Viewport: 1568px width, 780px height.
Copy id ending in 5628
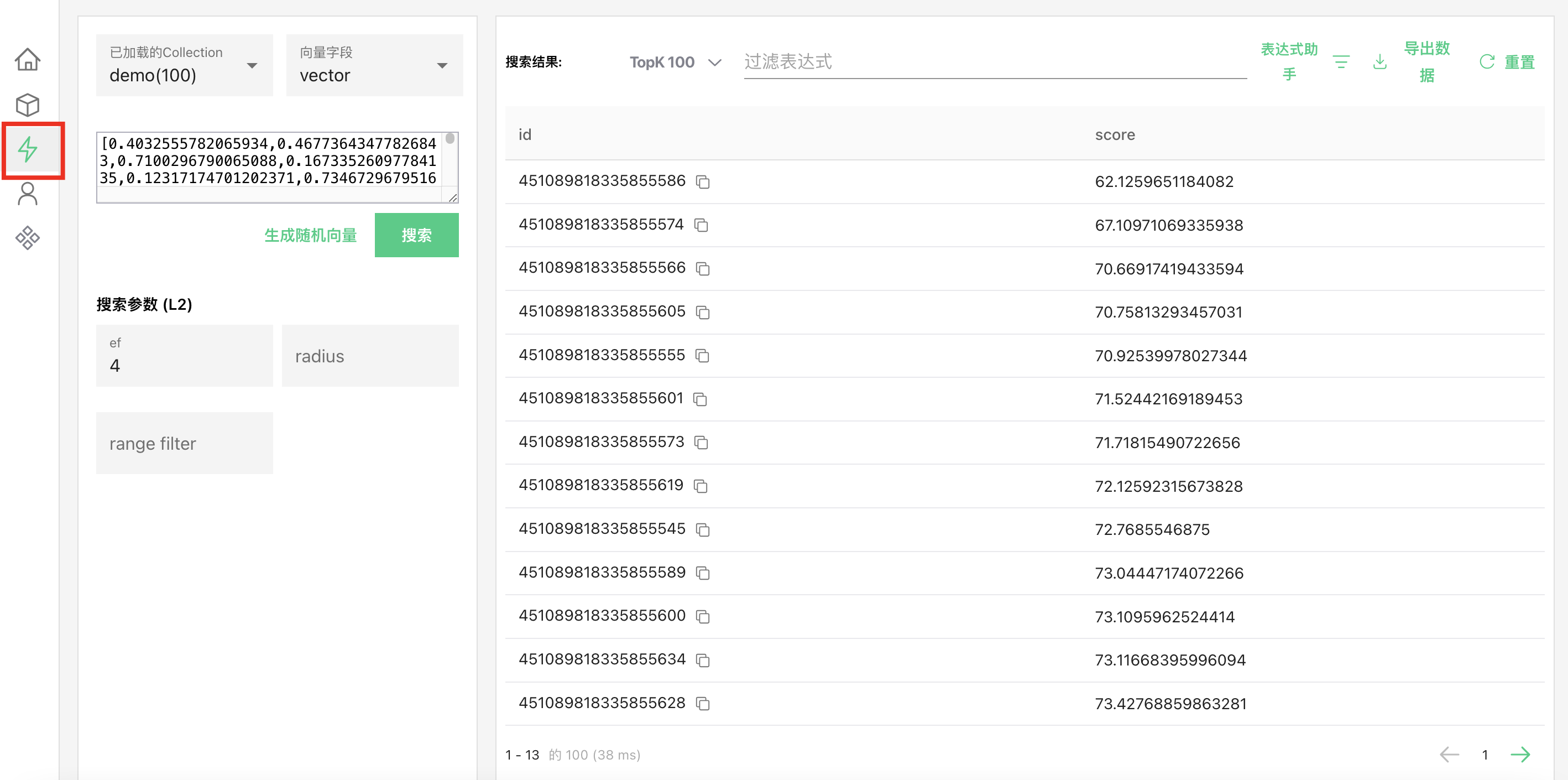703,704
